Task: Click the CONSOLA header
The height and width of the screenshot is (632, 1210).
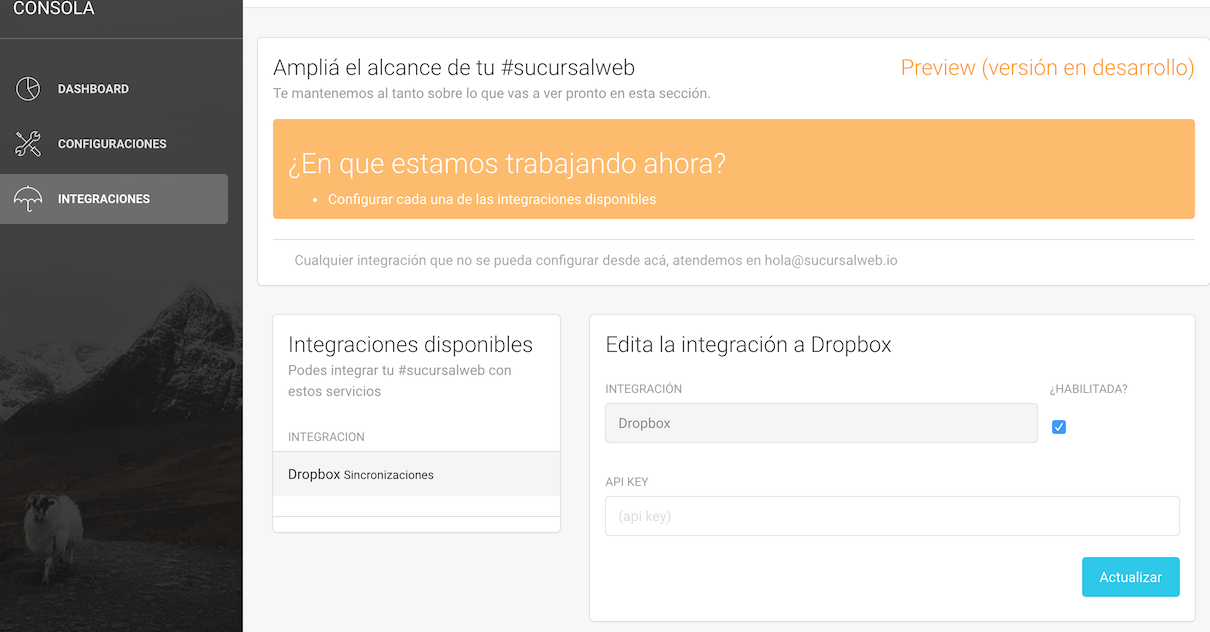Action: [53, 8]
